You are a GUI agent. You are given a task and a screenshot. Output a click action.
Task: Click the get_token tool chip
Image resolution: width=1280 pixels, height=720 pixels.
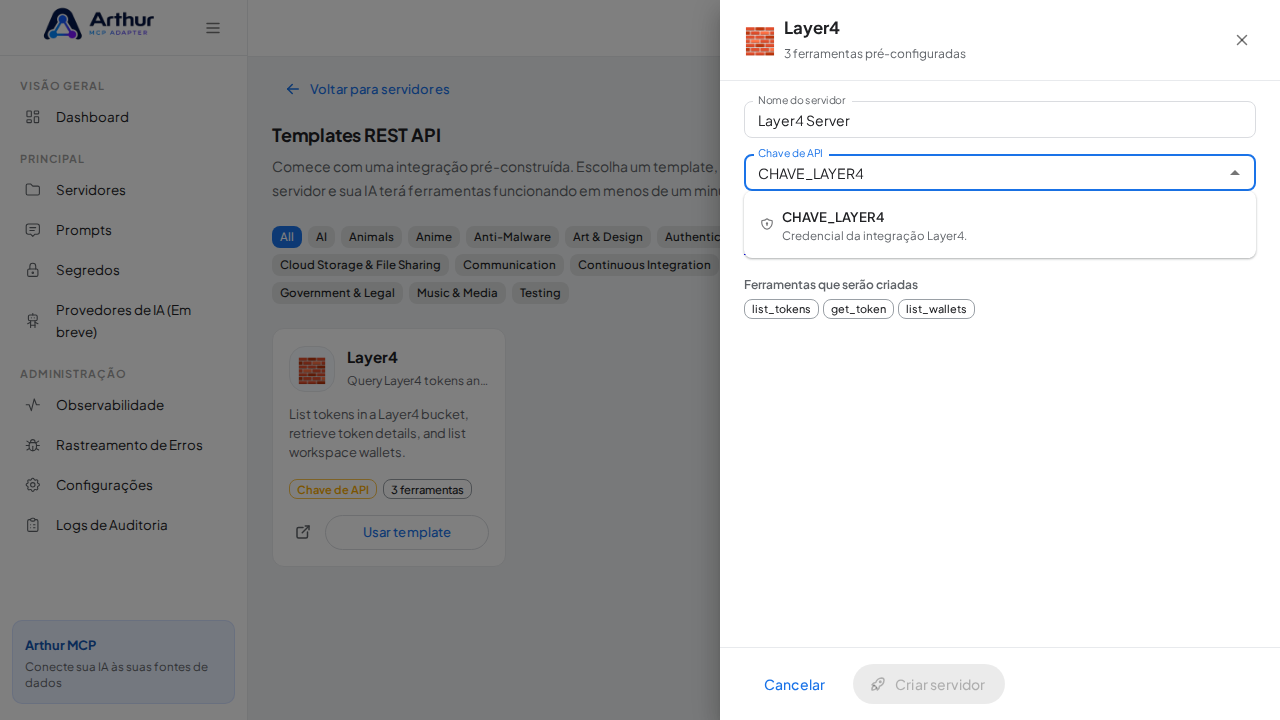[858, 309]
